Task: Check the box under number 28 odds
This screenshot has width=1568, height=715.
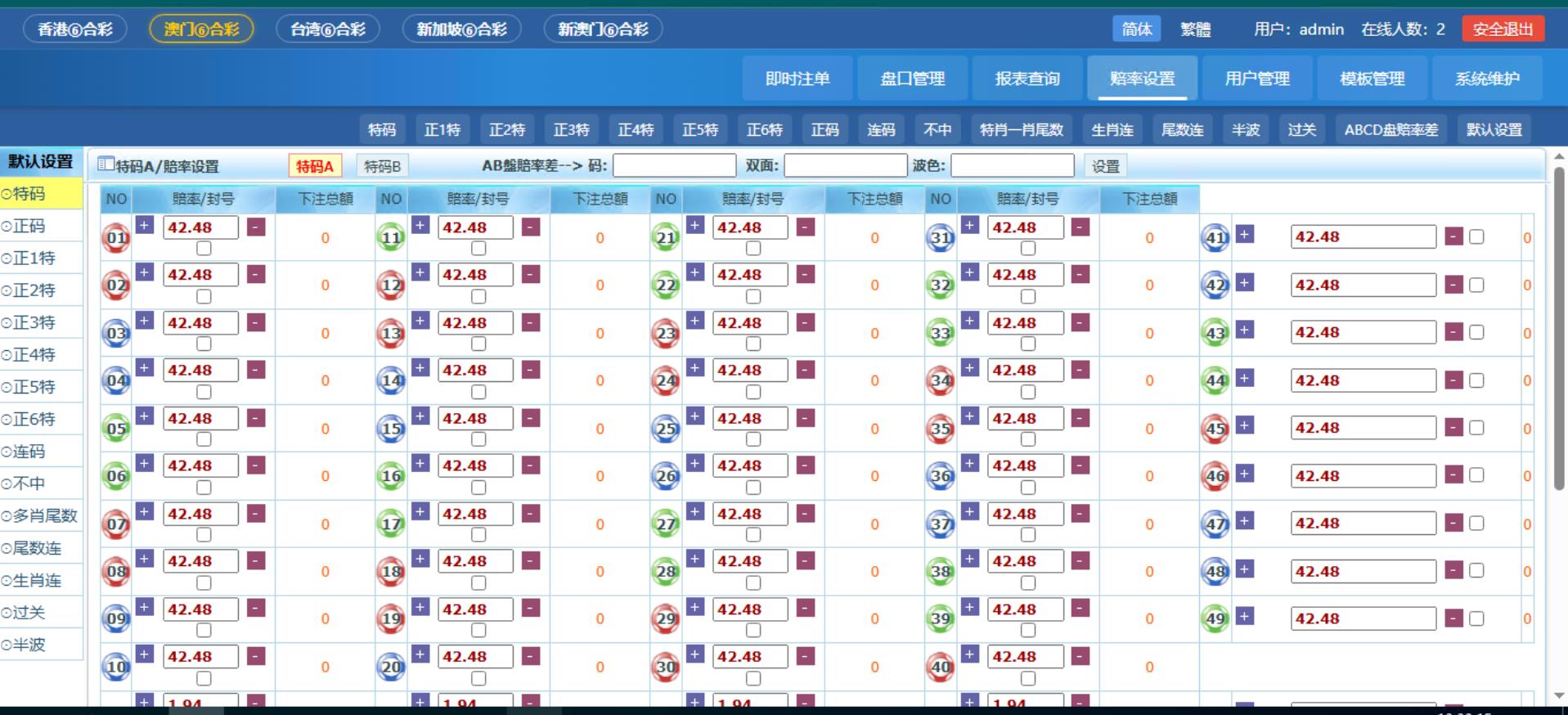Action: pos(753,582)
